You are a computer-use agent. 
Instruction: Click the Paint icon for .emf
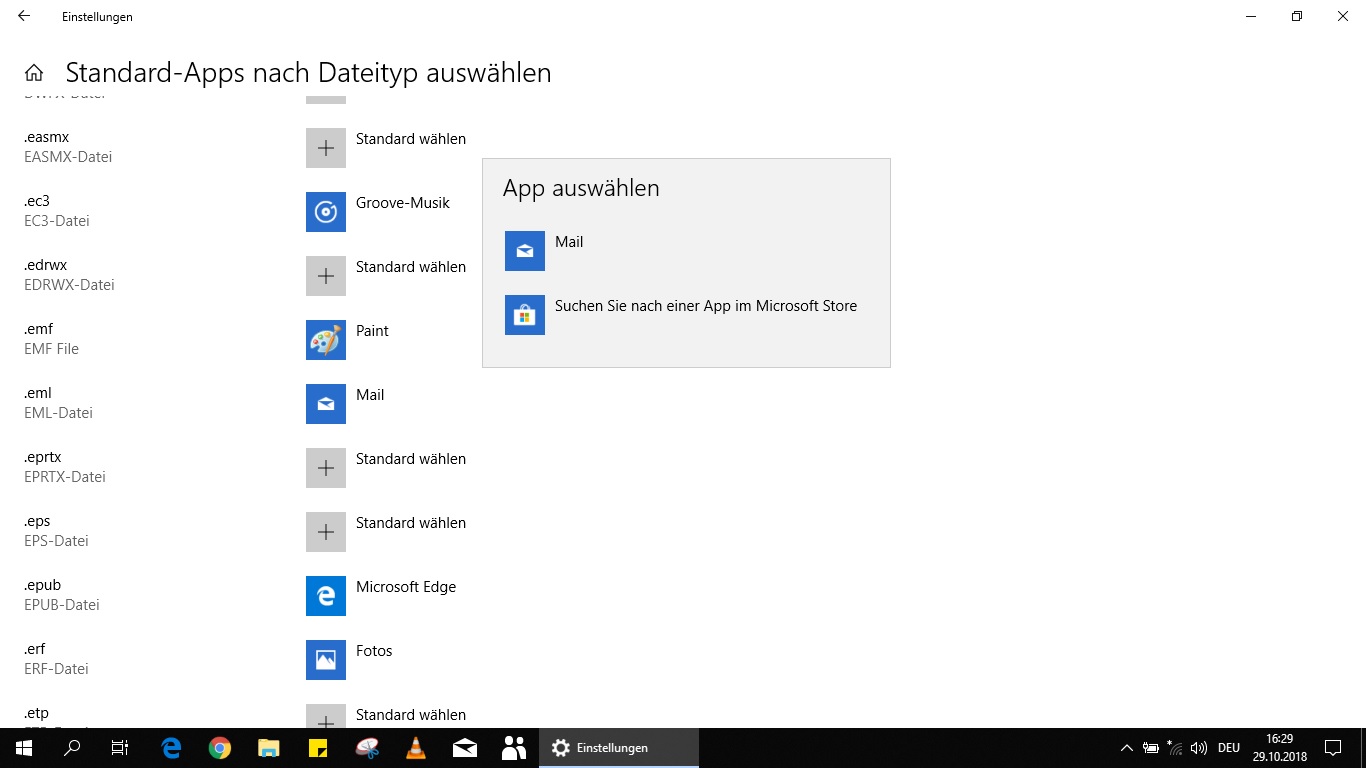[x=326, y=340]
